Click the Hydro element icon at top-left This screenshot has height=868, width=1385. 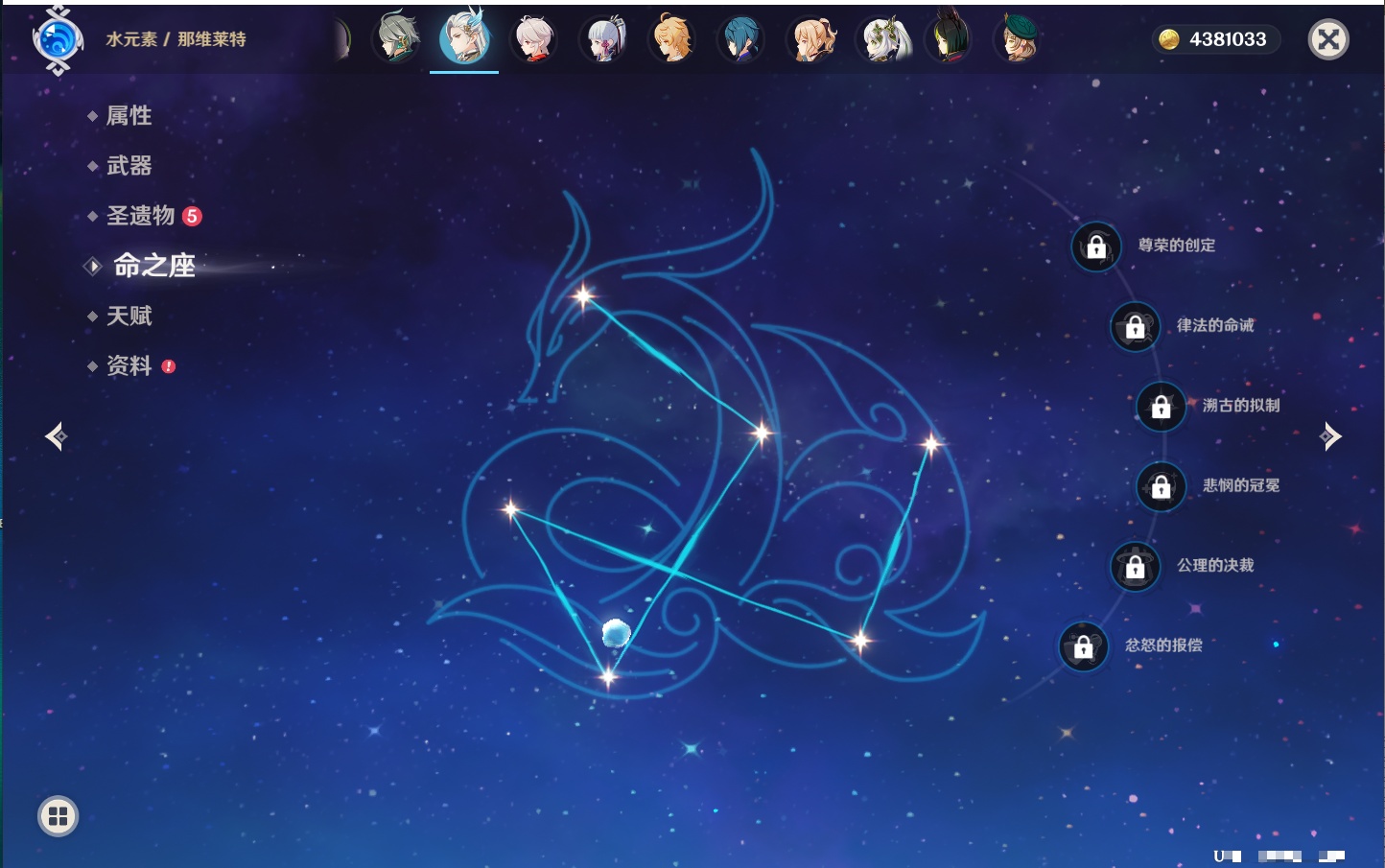[58, 39]
